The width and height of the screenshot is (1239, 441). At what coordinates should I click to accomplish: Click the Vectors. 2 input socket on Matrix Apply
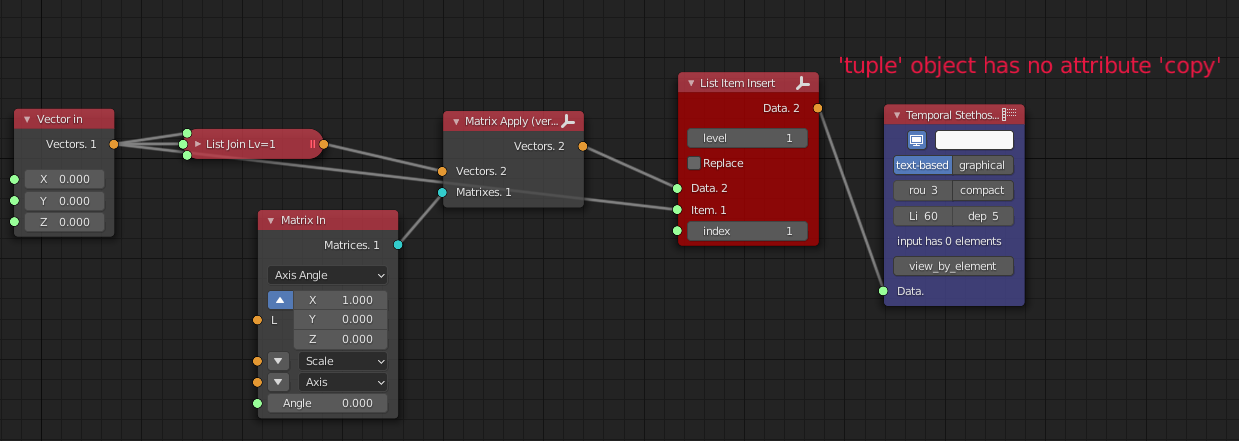442,171
